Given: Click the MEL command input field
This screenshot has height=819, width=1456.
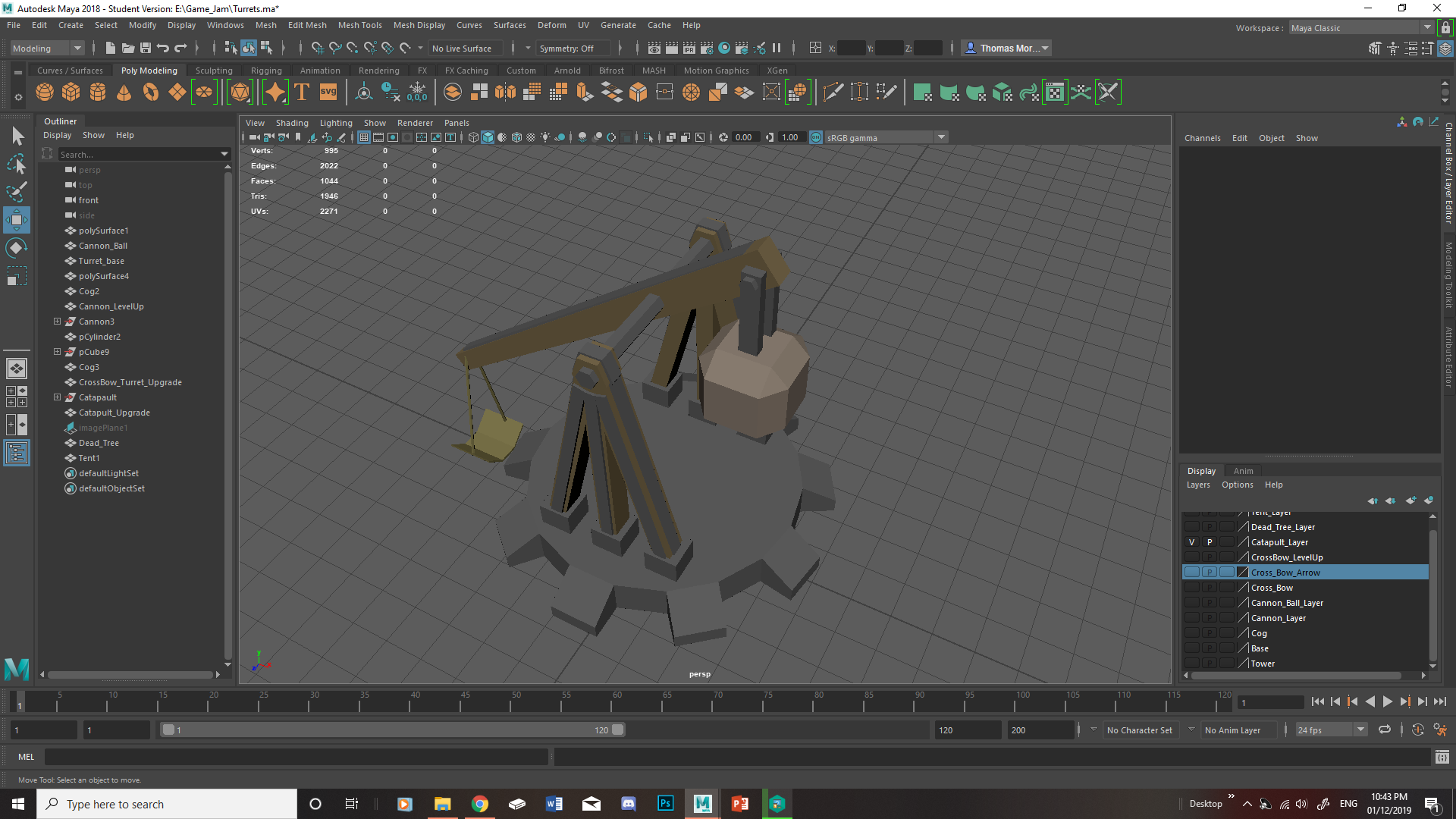Looking at the screenshot, I should click(296, 757).
